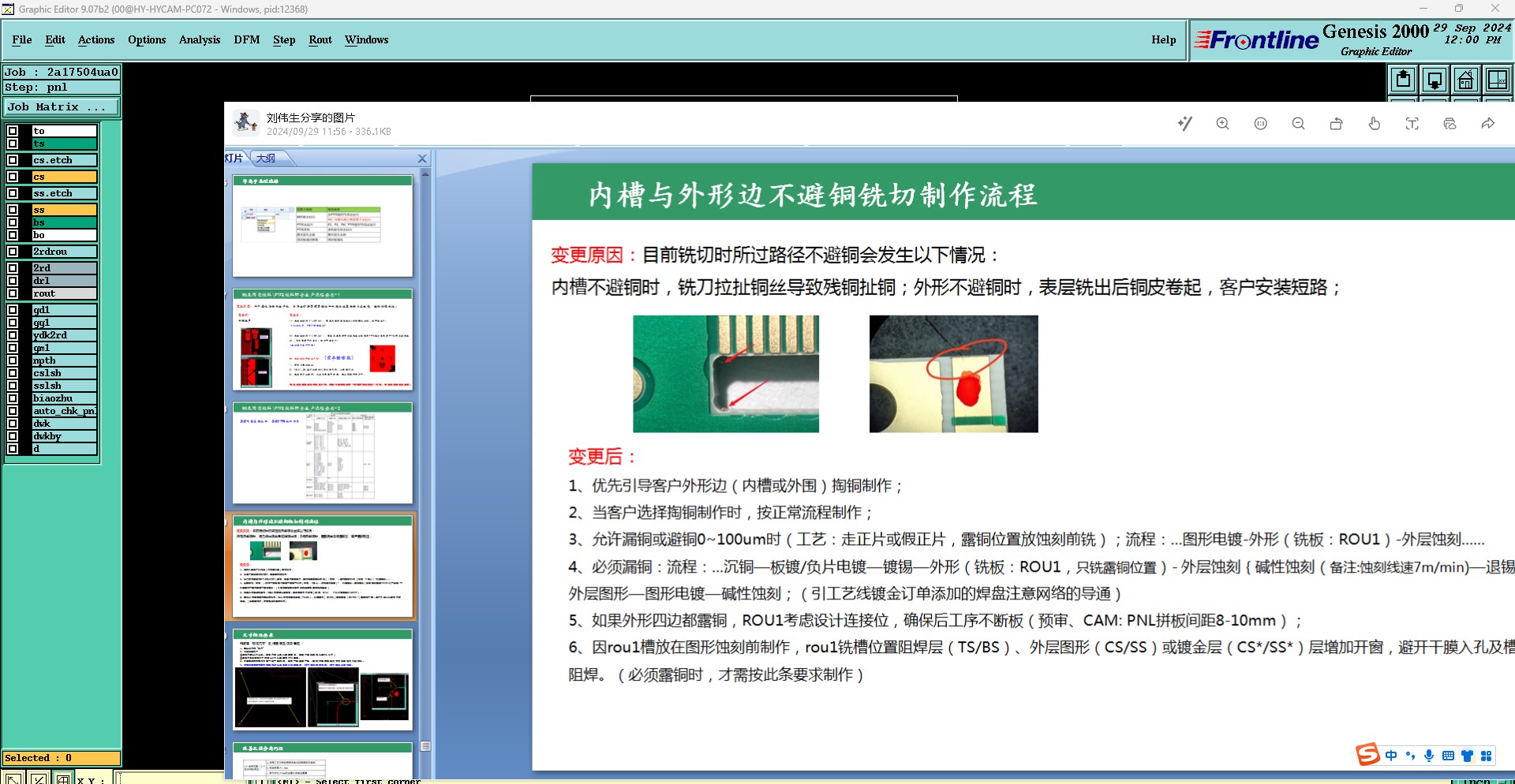Toggle checkbox for layer 'ss'

pyautogui.click(x=13, y=210)
